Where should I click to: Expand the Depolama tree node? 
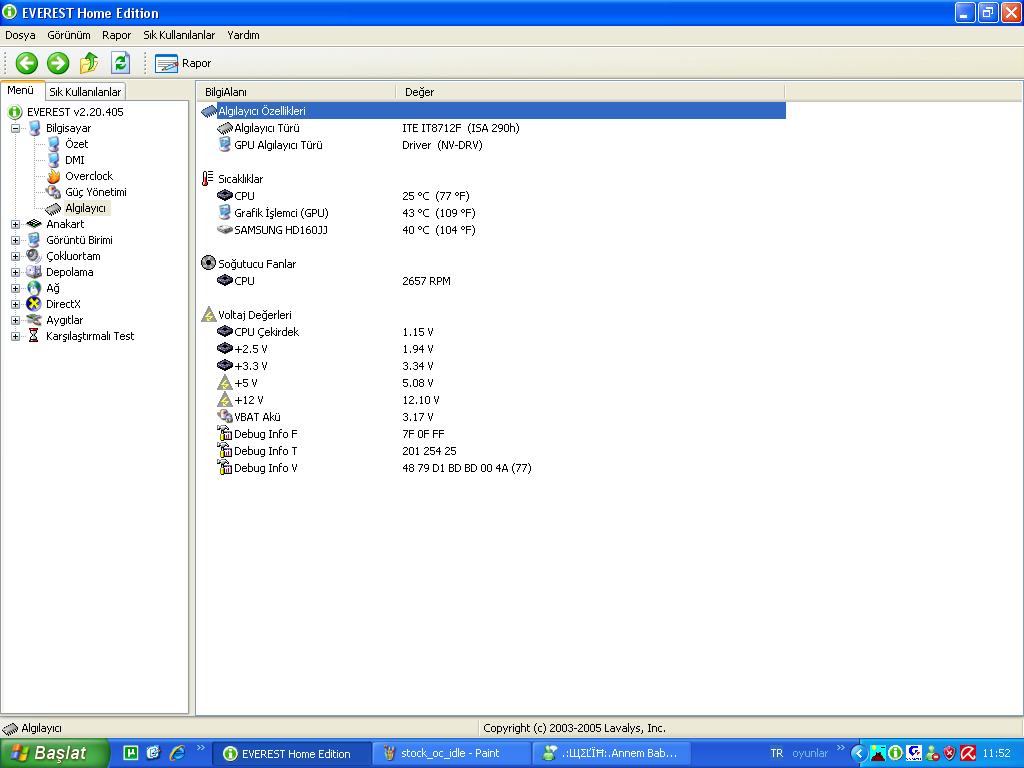tap(16, 272)
